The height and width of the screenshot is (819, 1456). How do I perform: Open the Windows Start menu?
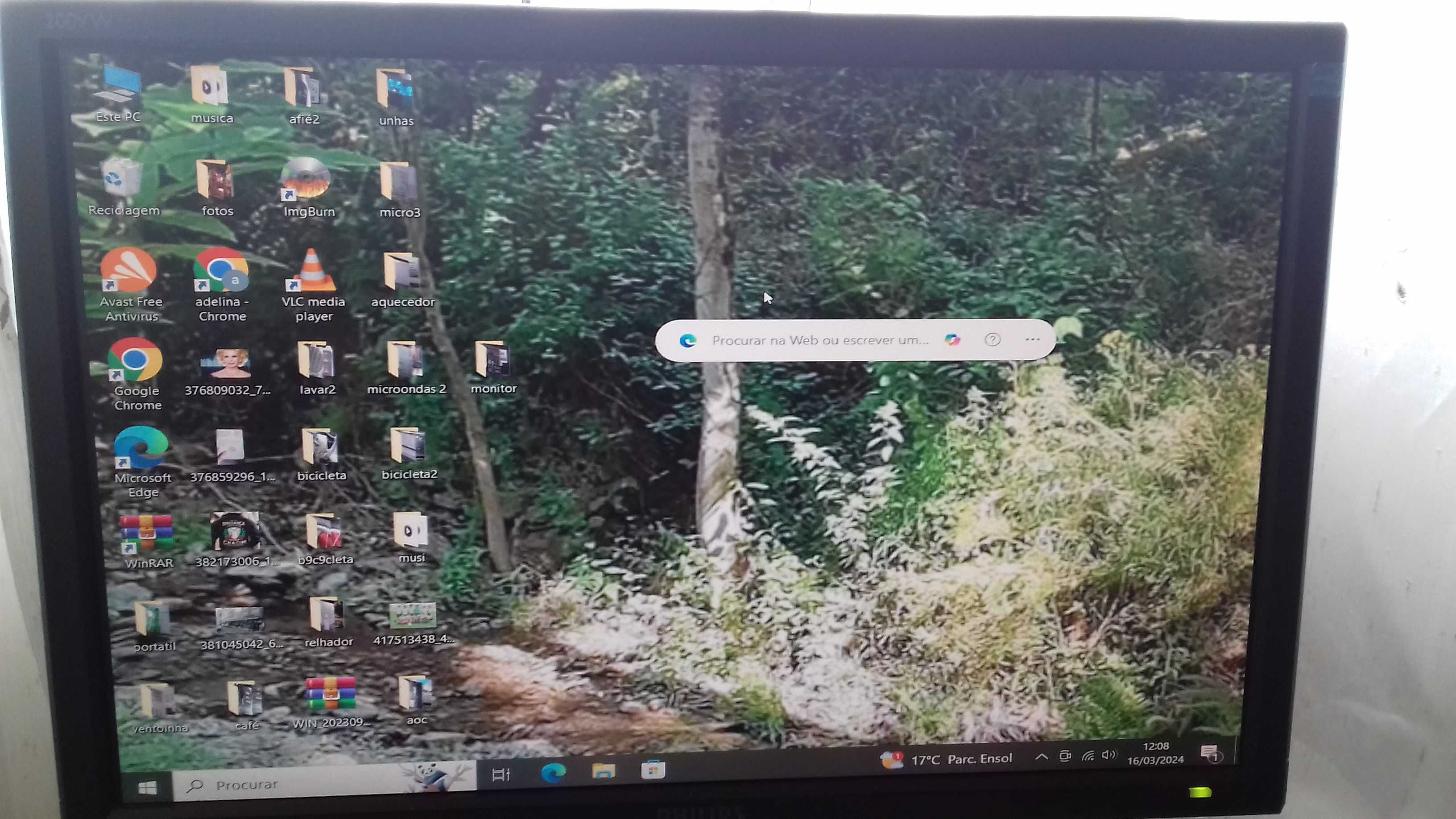point(148,787)
